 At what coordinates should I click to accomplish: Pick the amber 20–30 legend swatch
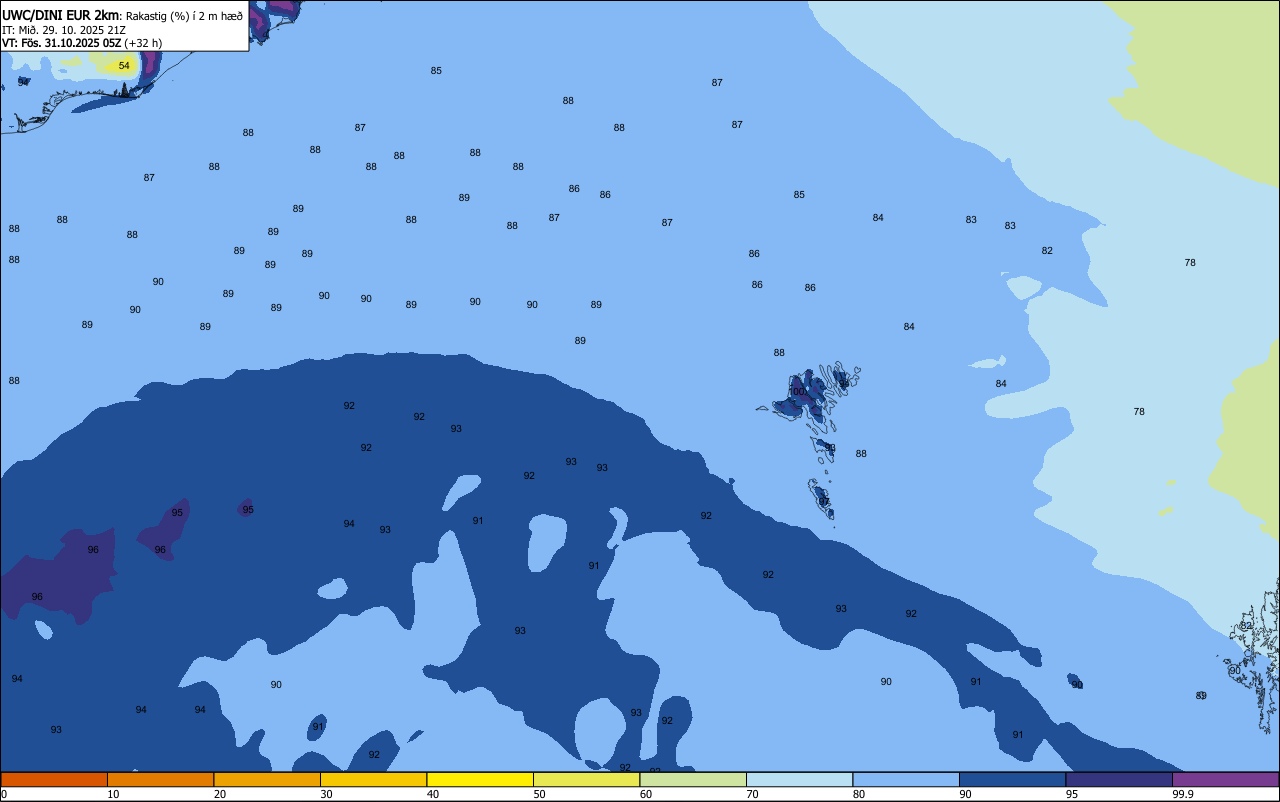pyautogui.click(x=267, y=779)
